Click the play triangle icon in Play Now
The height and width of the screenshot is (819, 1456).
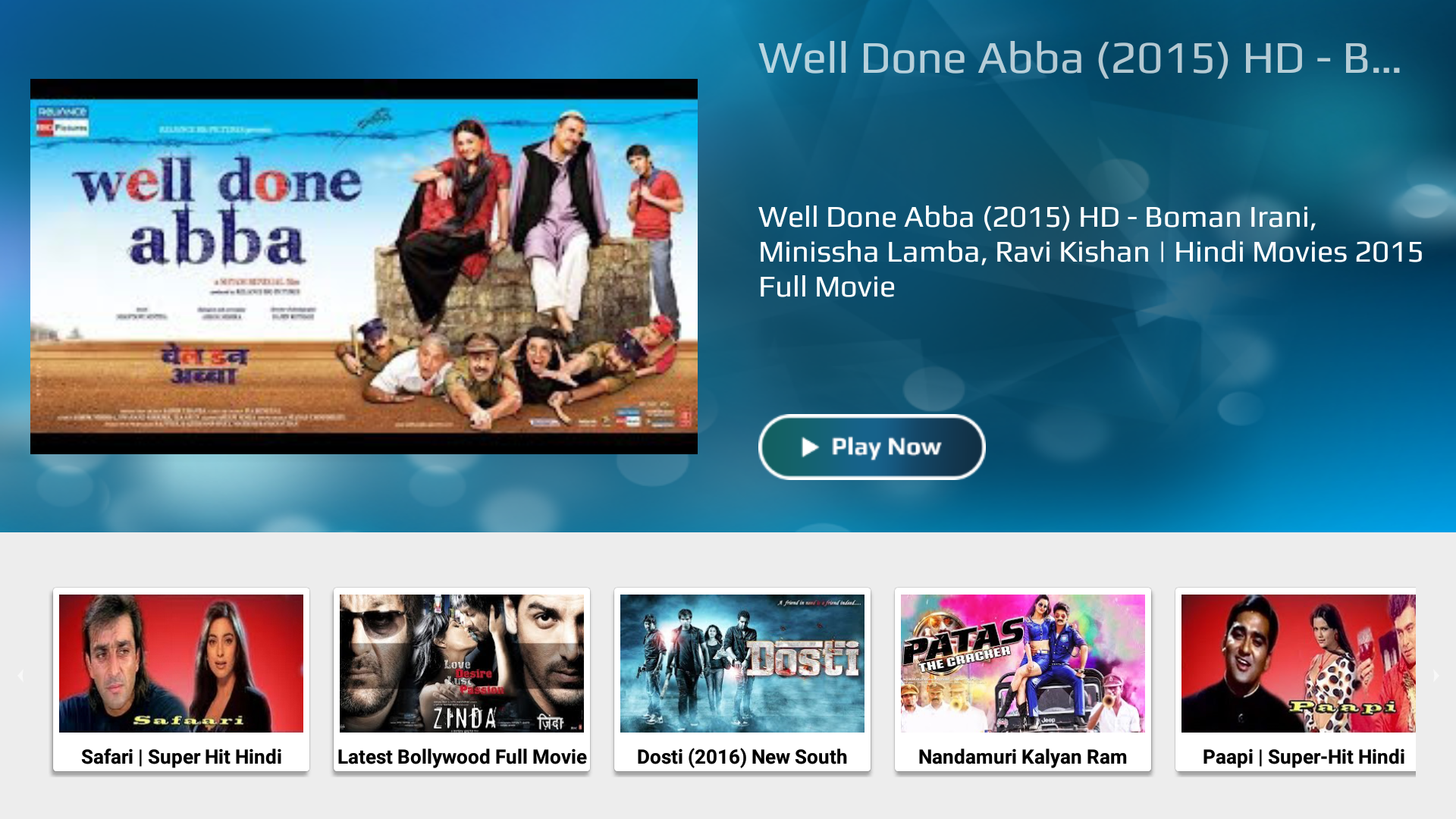(810, 447)
